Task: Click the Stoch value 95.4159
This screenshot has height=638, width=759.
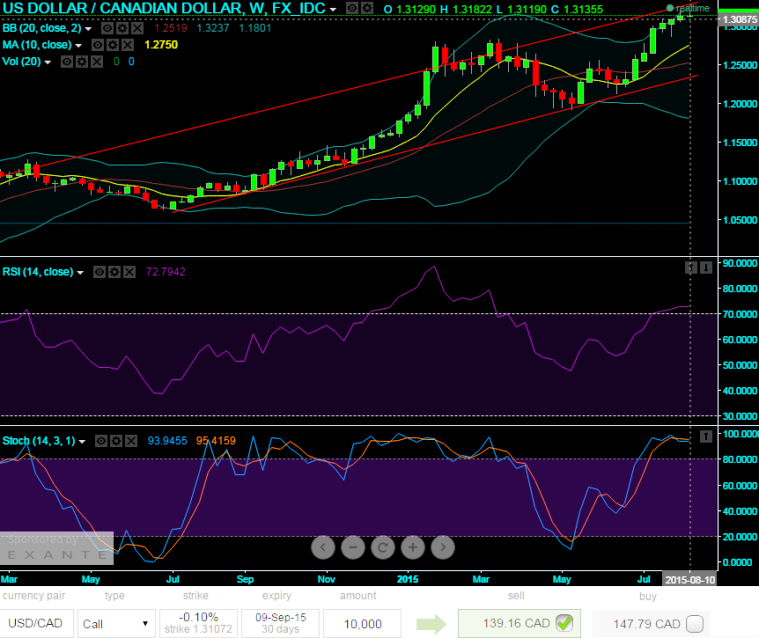Action: (216, 441)
